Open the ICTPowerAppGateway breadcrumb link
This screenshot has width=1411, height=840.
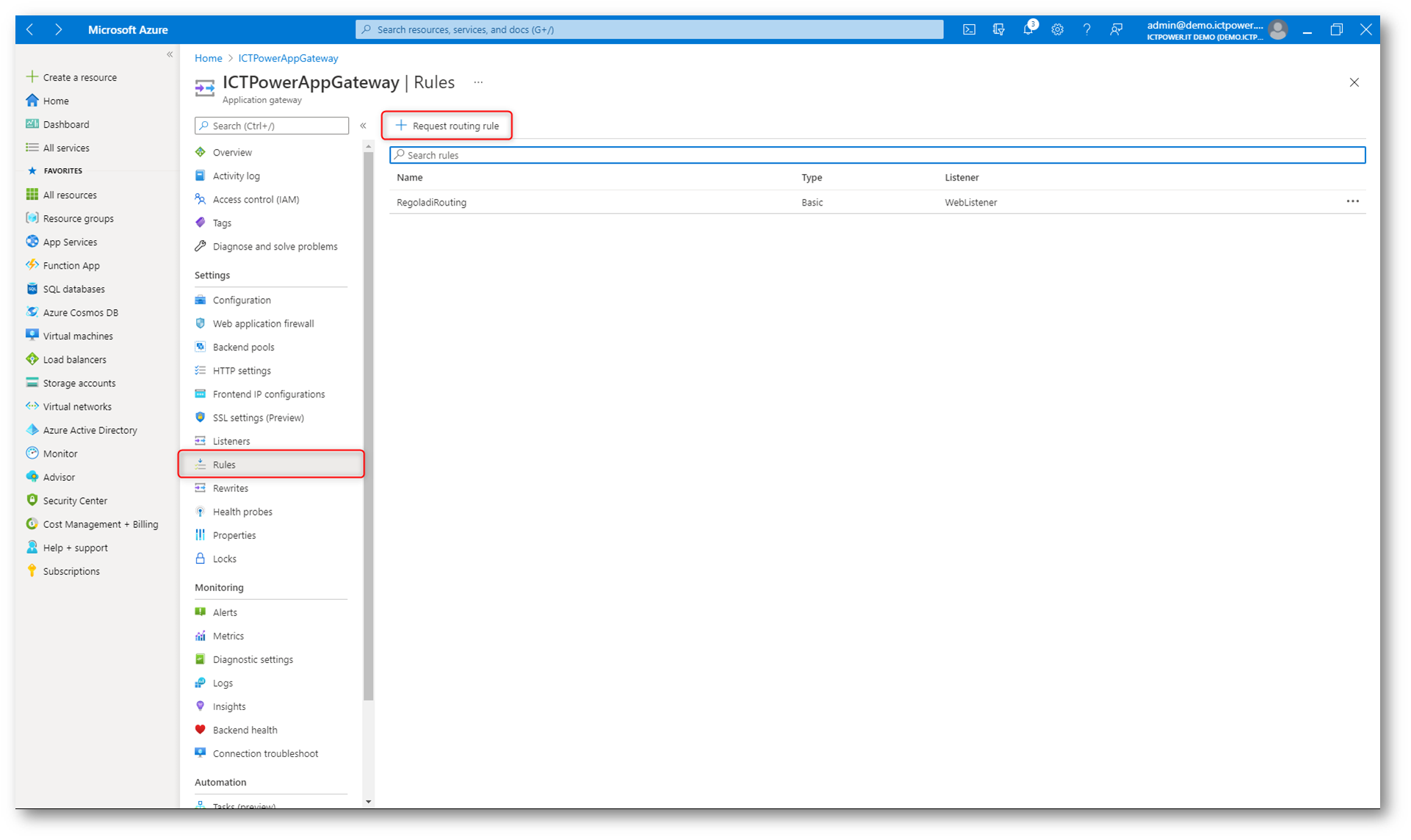coord(288,58)
